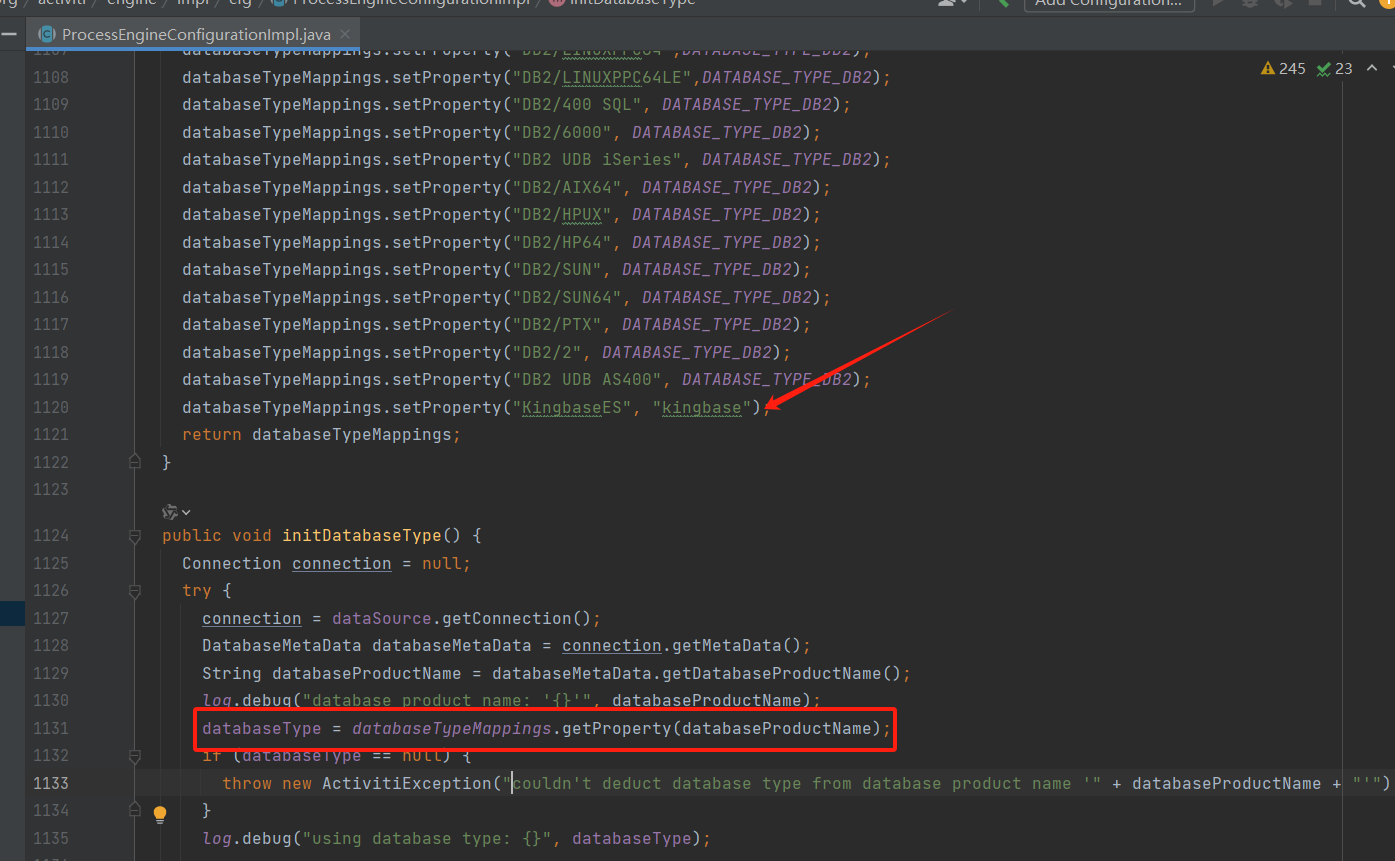Click the intention lightbulb near line 1134
The image size is (1395, 861).
(160, 814)
